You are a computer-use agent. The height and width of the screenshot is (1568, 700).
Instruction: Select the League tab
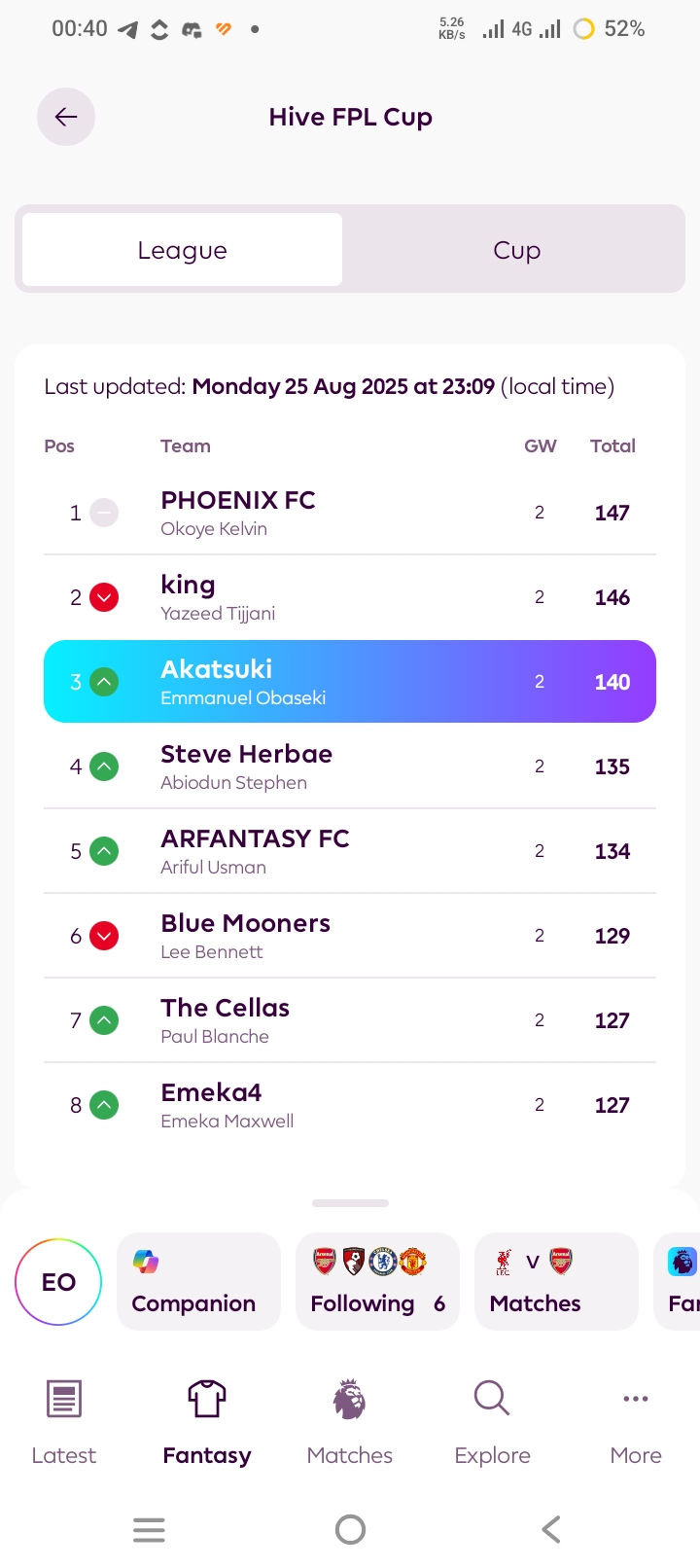coord(182,250)
